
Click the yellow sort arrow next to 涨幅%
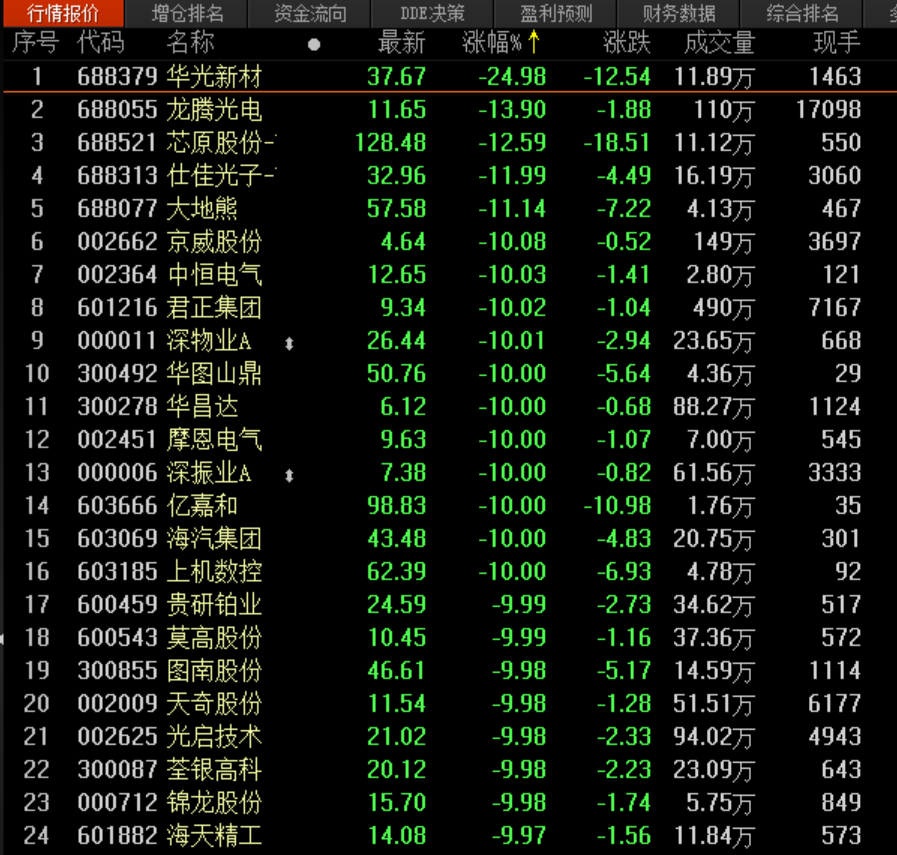[533, 42]
